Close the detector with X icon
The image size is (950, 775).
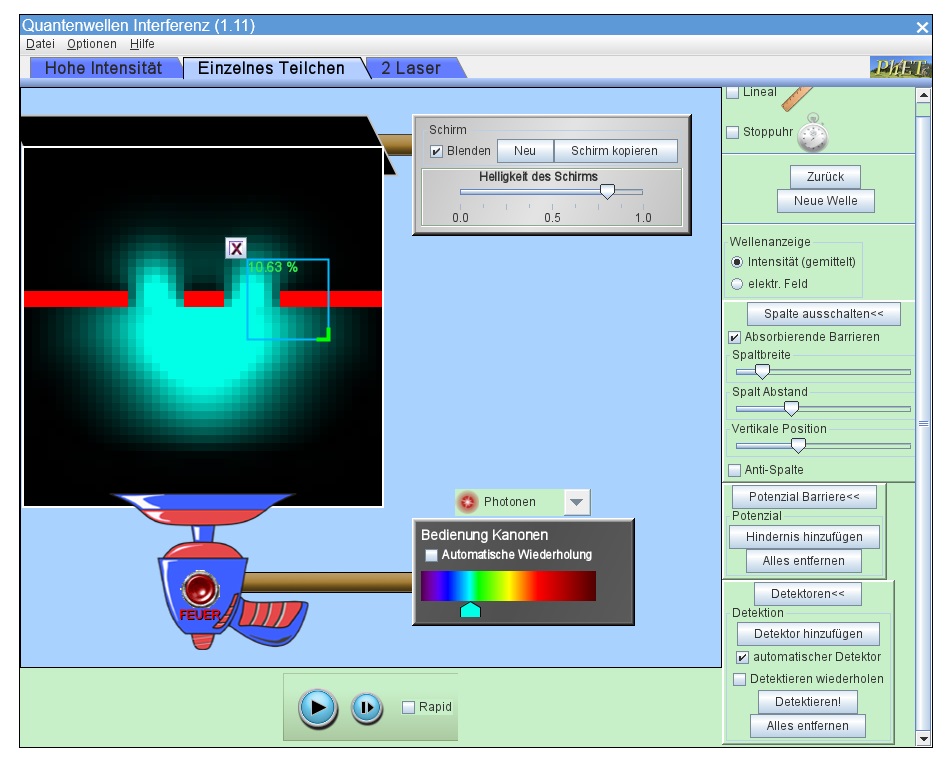click(x=236, y=248)
